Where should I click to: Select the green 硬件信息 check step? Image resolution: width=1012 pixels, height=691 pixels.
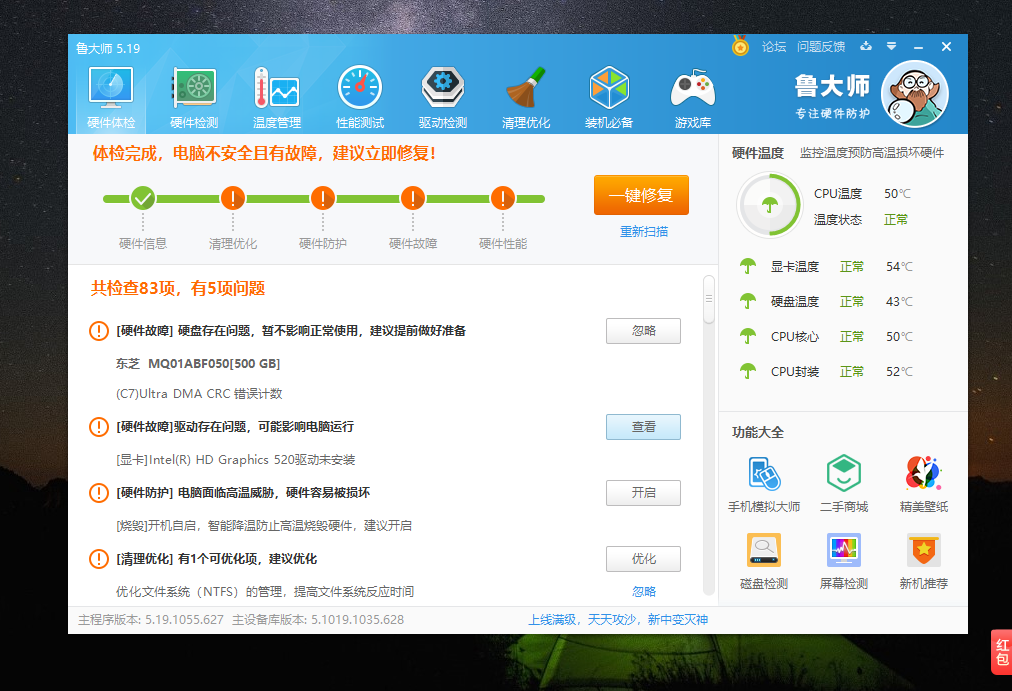(x=143, y=198)
